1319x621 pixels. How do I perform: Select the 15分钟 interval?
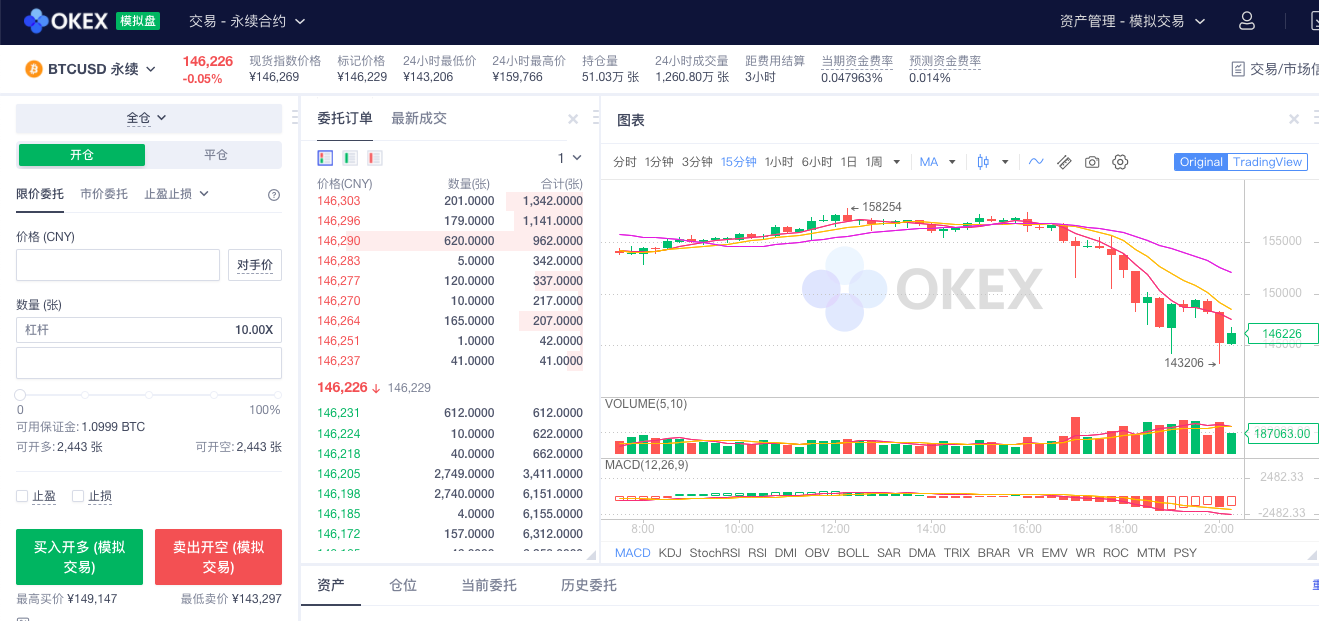tap(738, 162)
